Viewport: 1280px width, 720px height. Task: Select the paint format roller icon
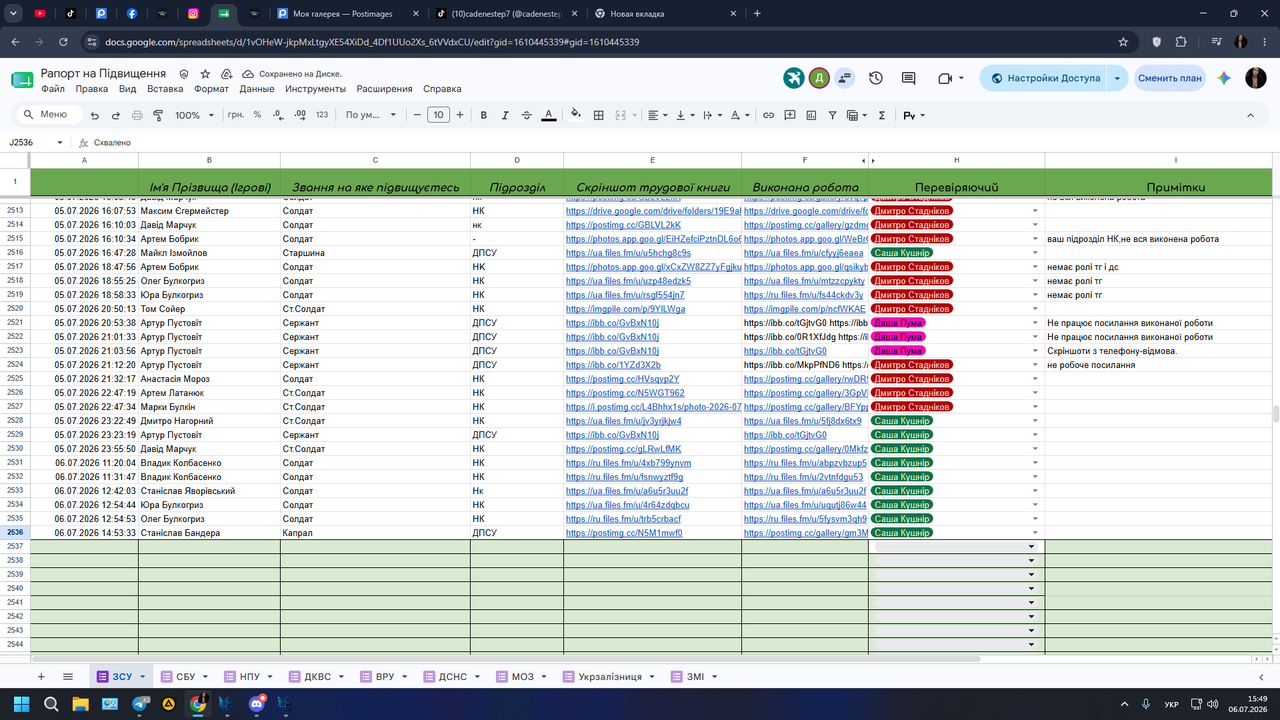tap(158, 115)
